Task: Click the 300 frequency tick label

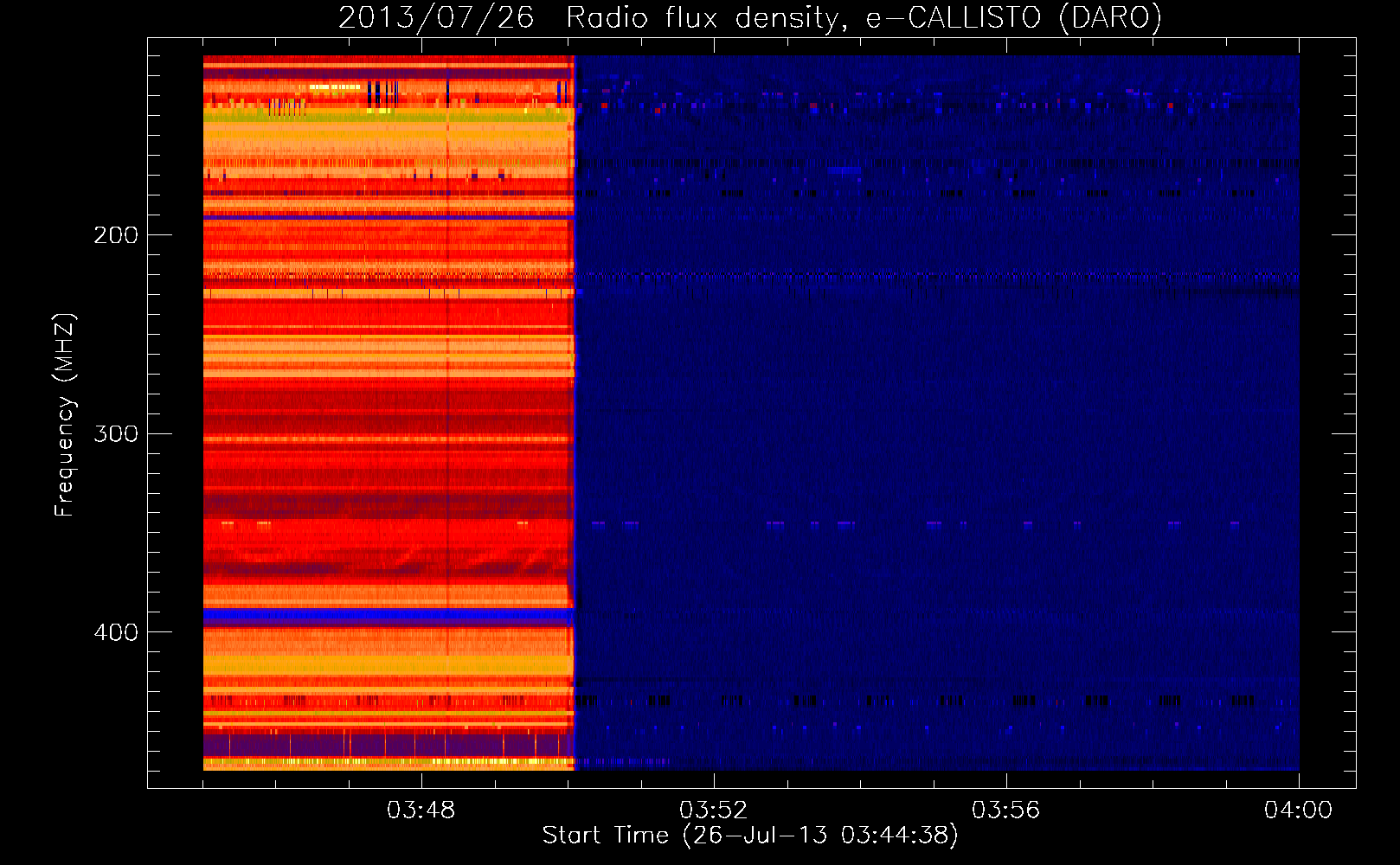Action: (x=116, y=433)
